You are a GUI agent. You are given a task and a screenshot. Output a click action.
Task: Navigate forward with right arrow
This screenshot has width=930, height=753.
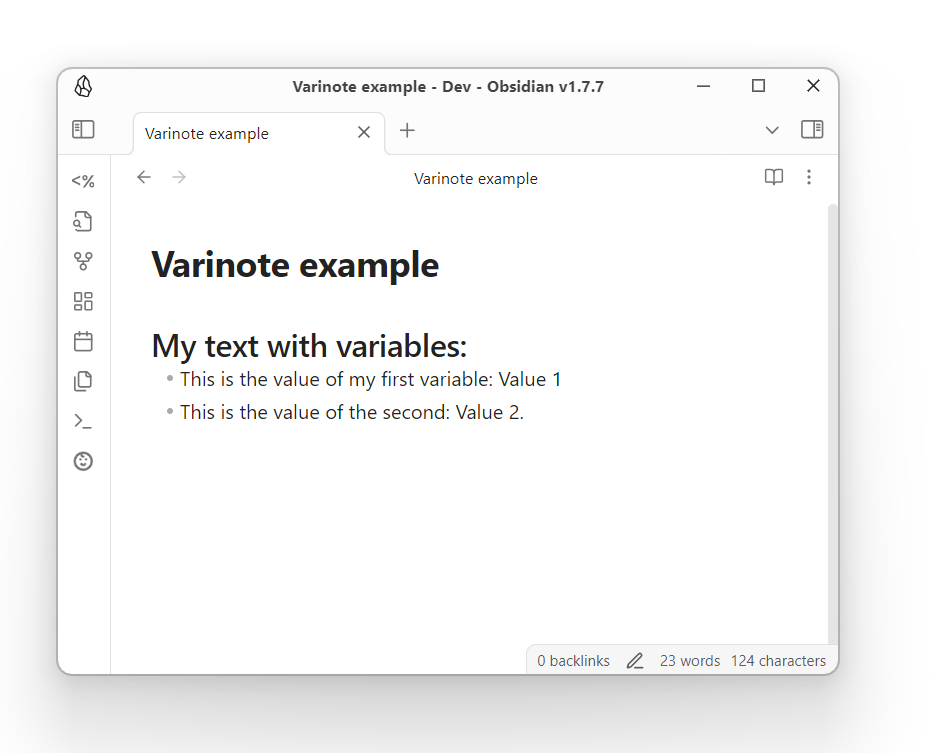click(x=179, y=177)
